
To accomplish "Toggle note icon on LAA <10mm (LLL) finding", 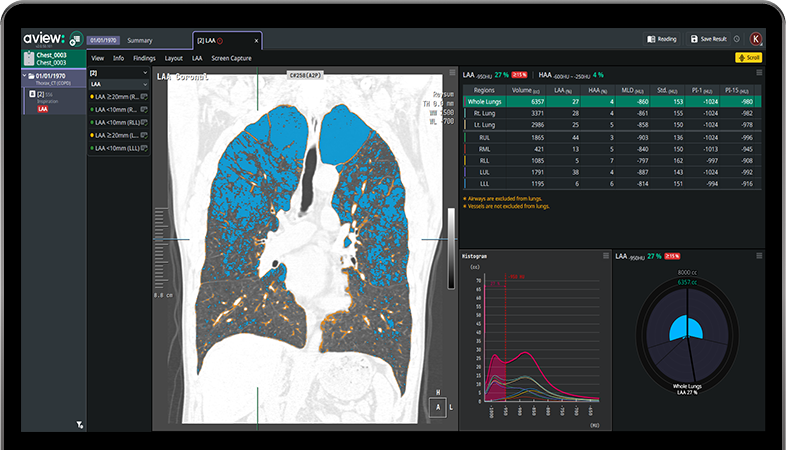I will click(145, 148).
